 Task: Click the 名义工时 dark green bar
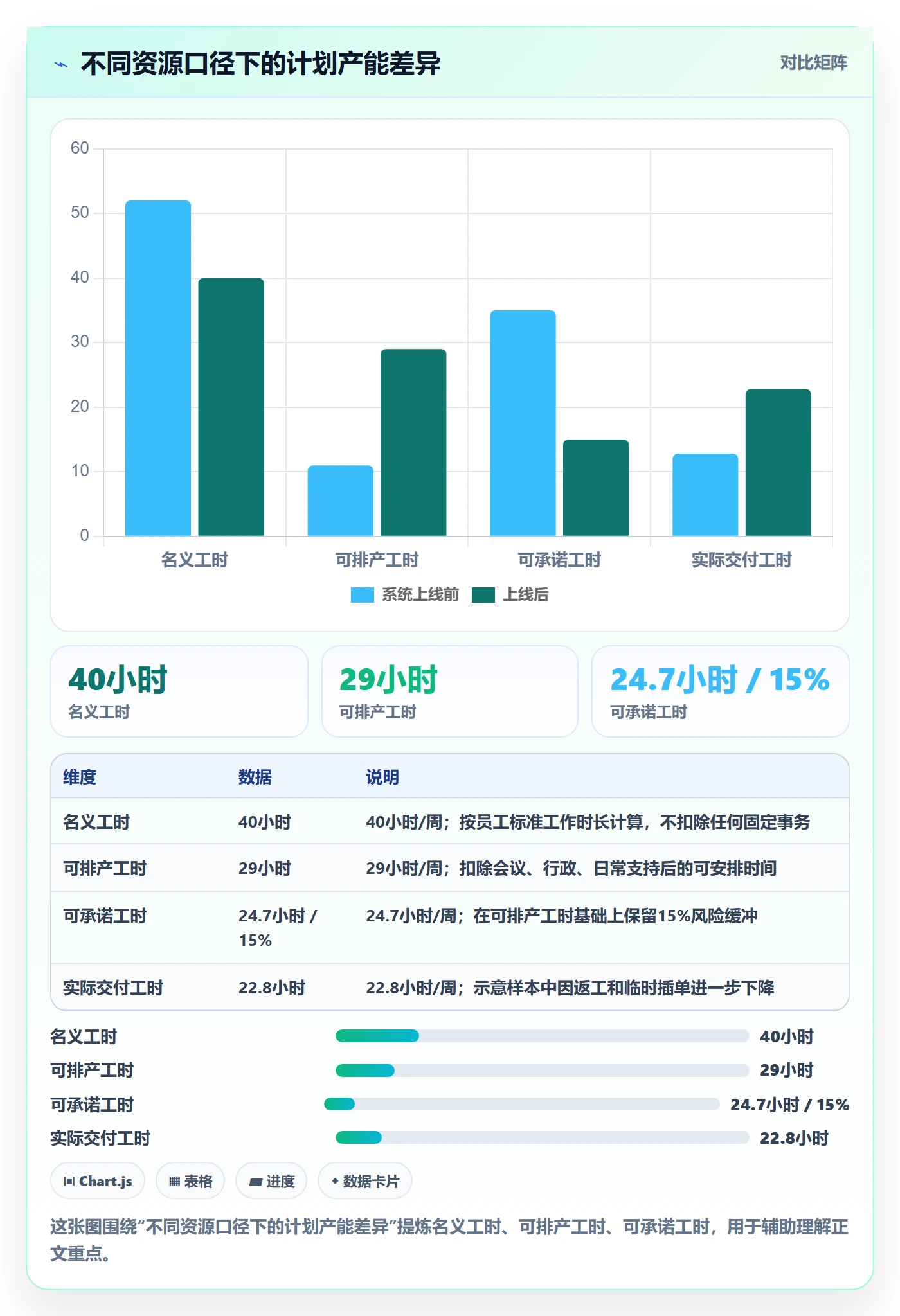231,407
